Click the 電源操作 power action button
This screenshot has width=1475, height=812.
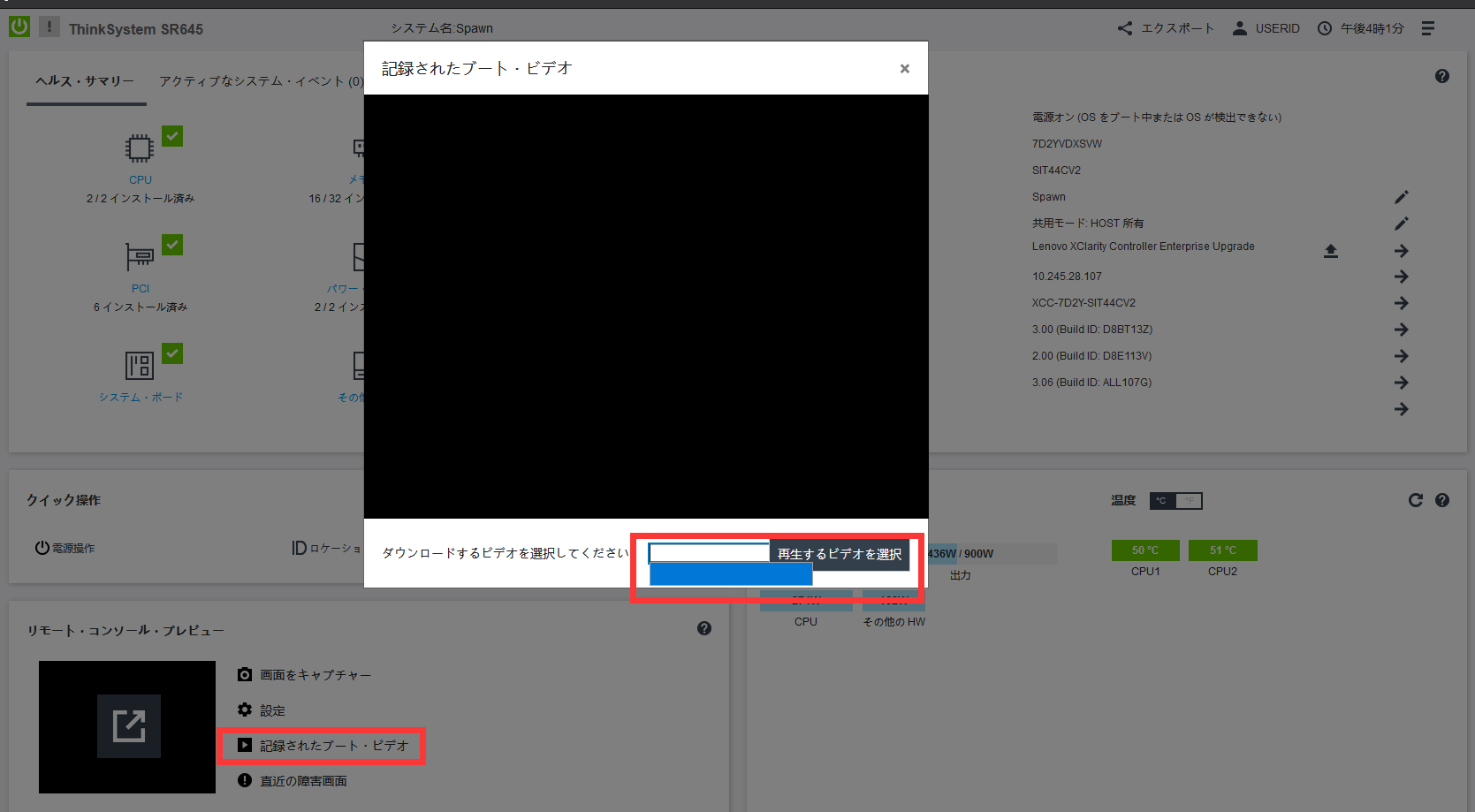click(65, 548)
